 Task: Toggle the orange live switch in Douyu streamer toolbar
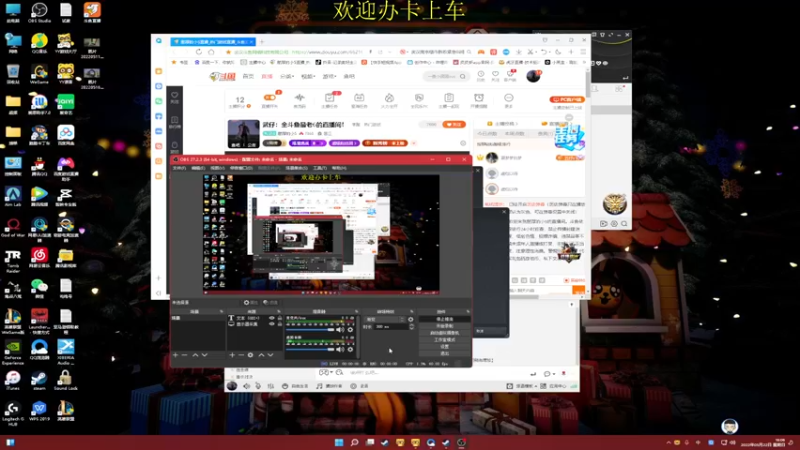pos(270,97)
